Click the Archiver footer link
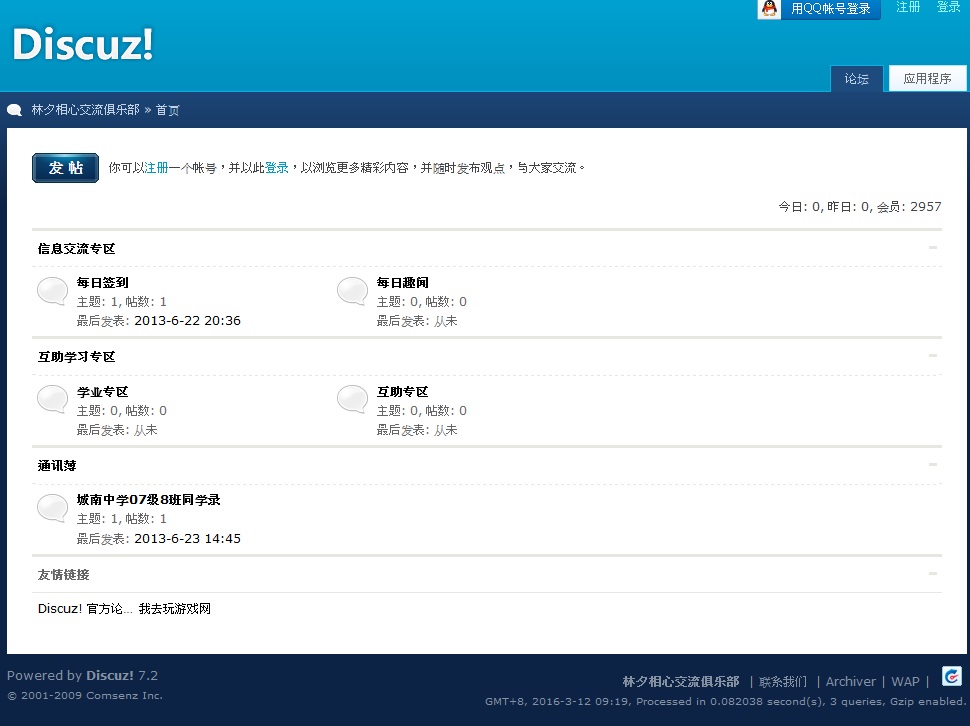Viewport: 970px width, 726px height. (x=851, y=681)
